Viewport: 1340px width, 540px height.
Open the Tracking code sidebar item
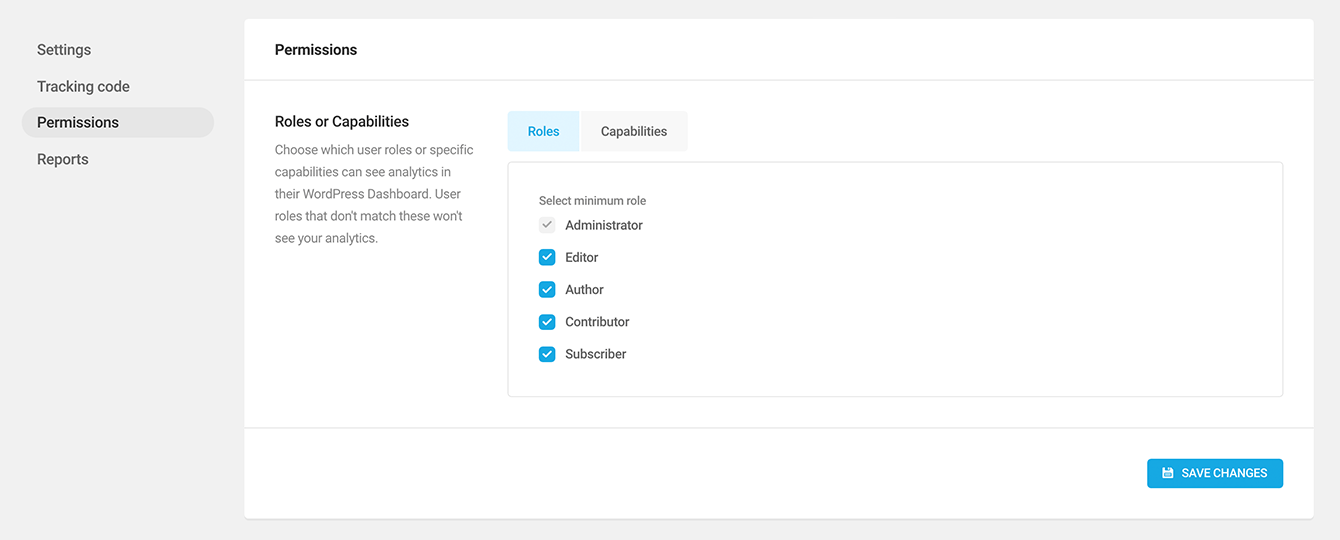click(x=83, y=86)
